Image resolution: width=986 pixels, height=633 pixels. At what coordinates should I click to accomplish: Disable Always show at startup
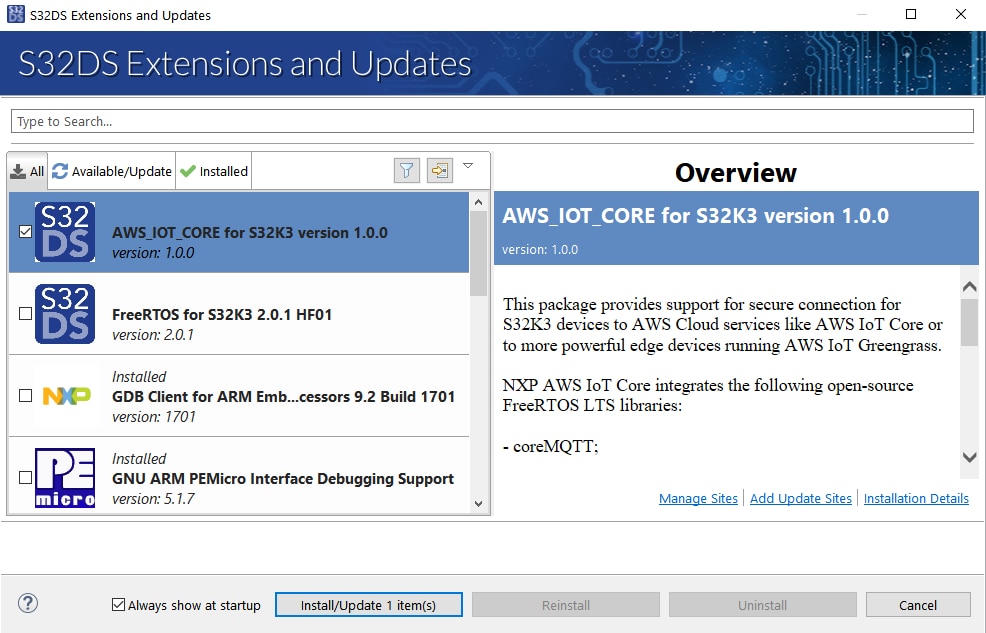click(x=119, y=605)
